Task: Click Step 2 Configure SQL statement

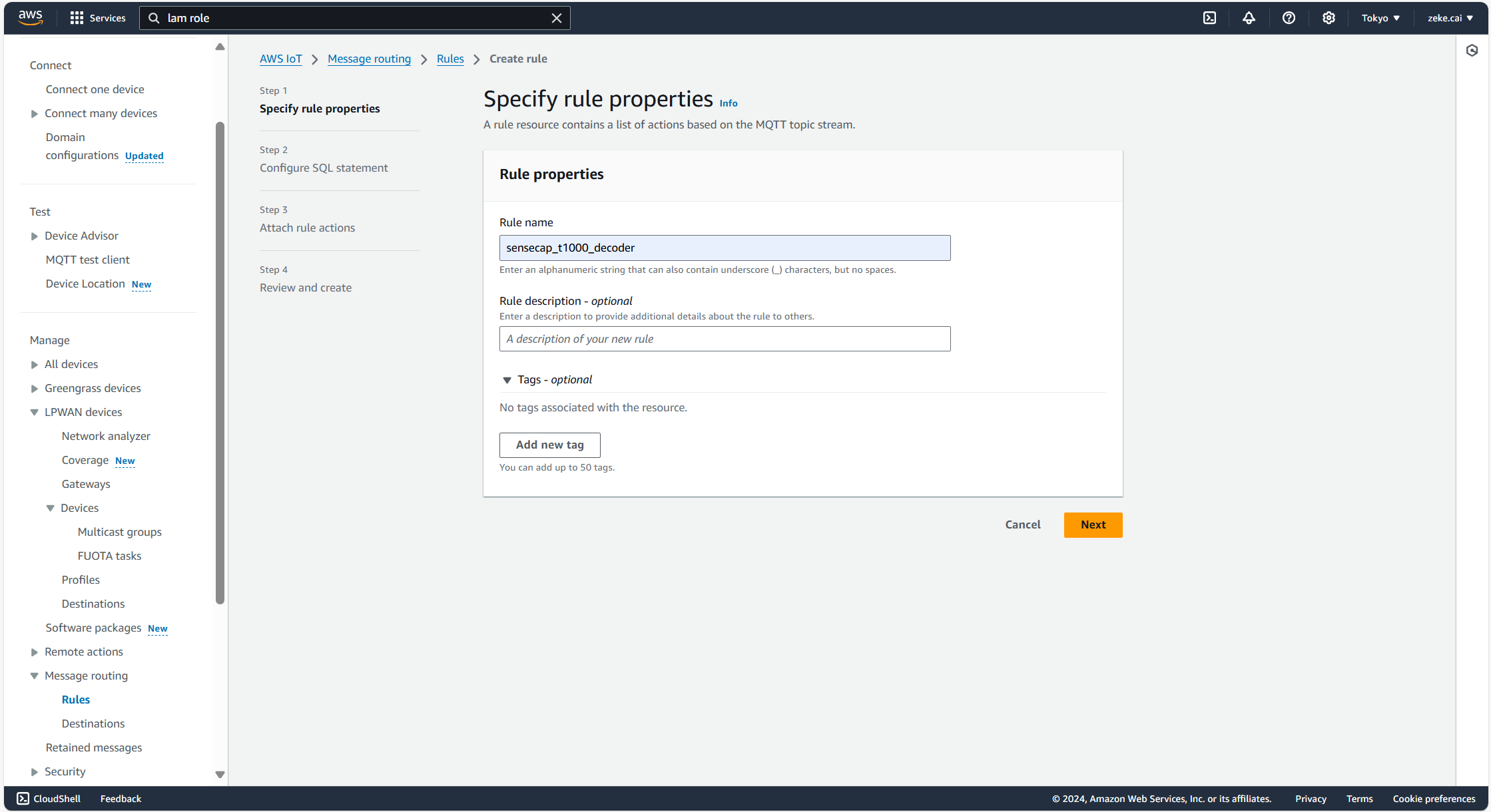Action: [x=324, y=168]
